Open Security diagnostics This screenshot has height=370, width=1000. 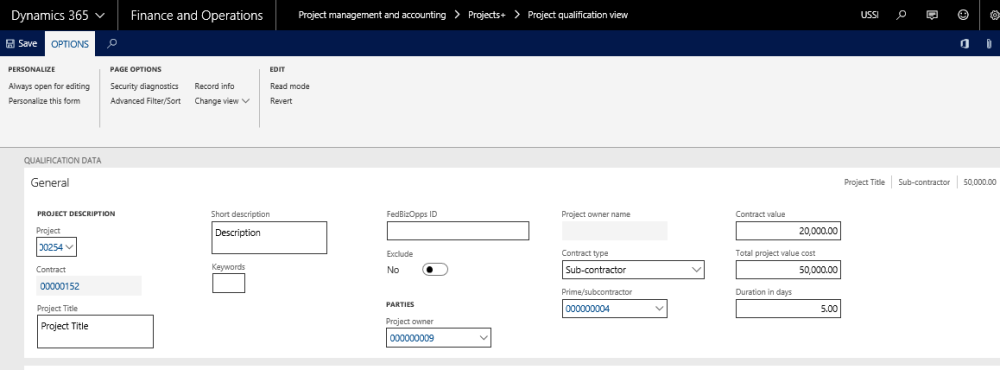tap(144, 86)
